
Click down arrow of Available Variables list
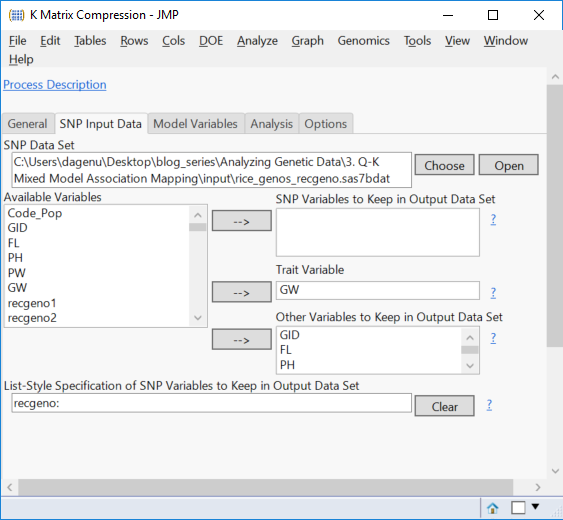197,318
